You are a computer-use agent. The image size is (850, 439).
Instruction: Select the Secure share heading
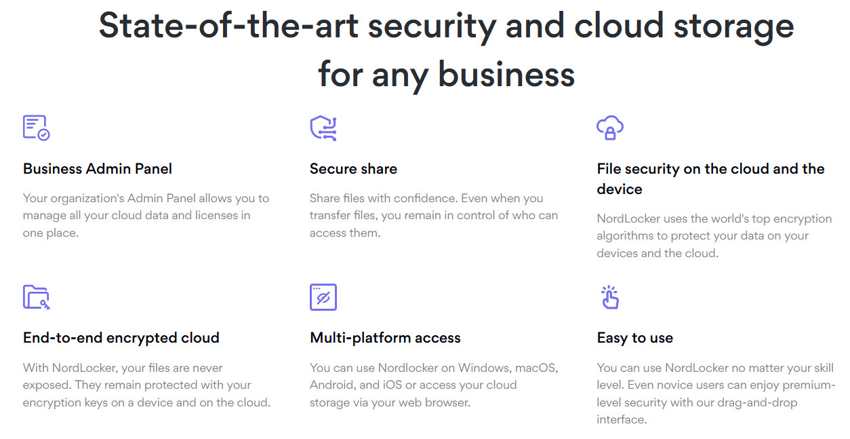point(353,169)
